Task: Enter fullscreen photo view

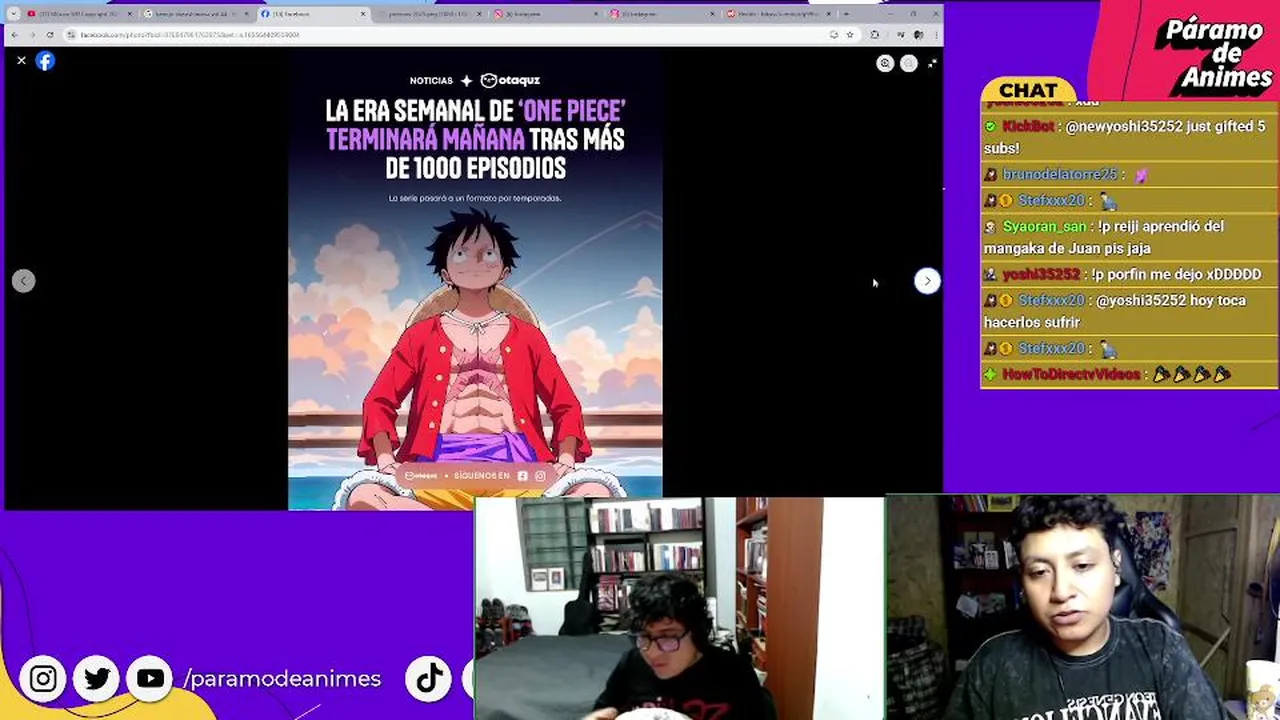Action: pyautogui.click(x=932, y=63)
